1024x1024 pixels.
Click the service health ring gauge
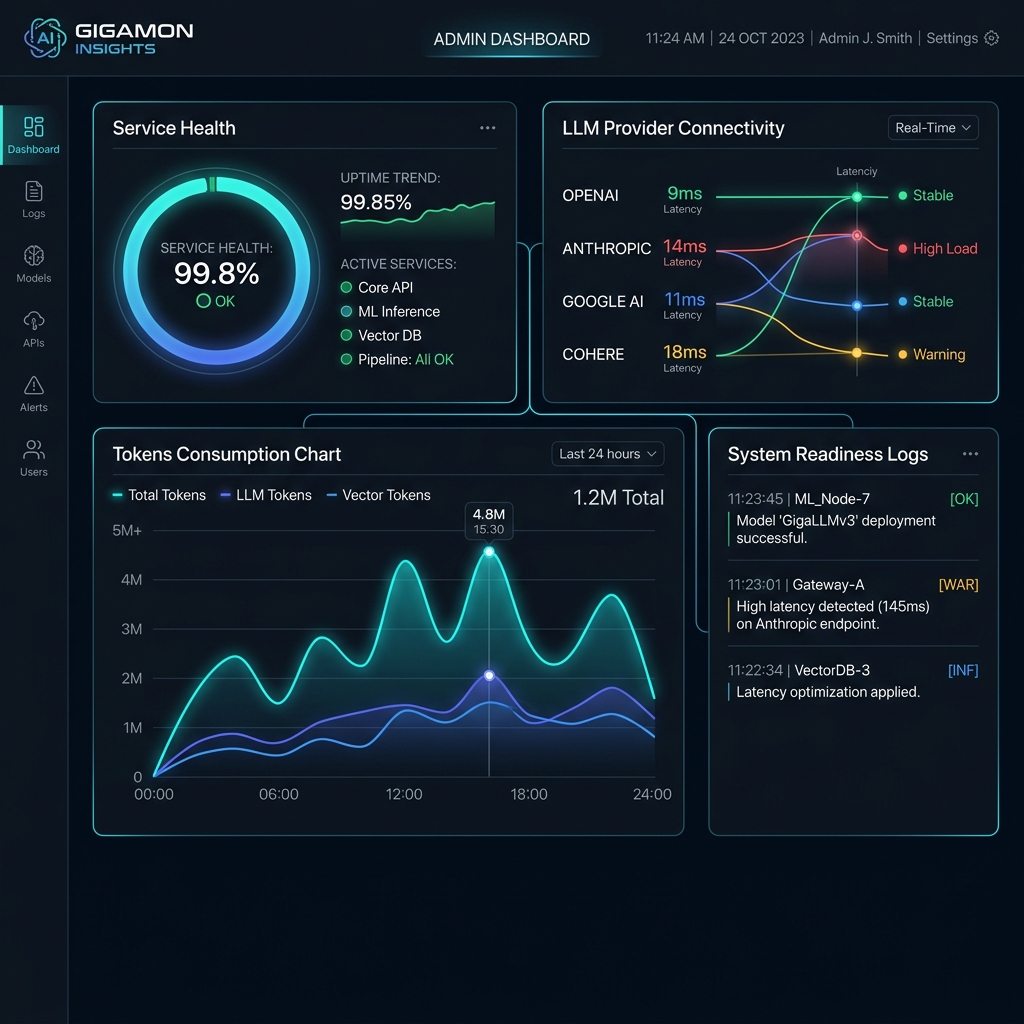(x=217, y=270)
